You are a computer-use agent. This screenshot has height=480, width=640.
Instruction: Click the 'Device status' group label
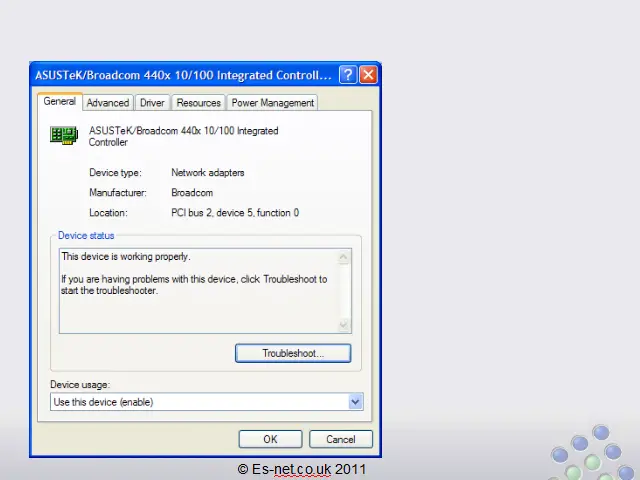coord(86,236)
